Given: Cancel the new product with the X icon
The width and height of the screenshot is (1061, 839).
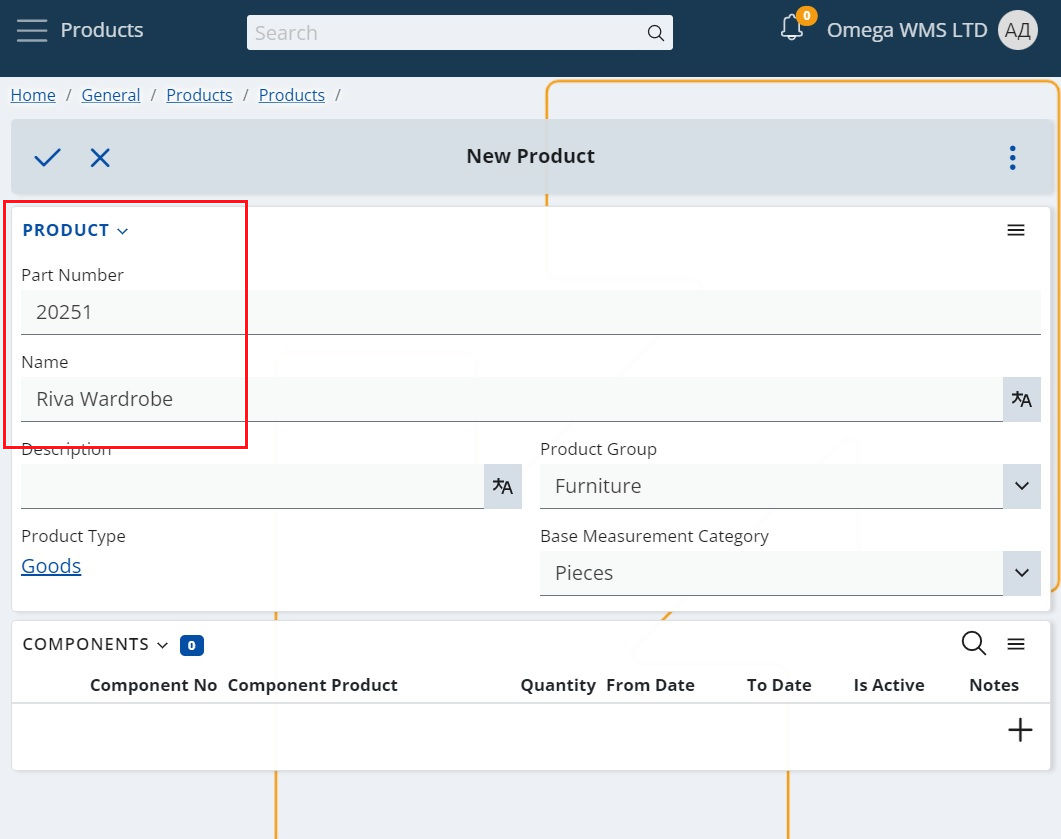Looking at the screenshot, I should click(100, 158).
